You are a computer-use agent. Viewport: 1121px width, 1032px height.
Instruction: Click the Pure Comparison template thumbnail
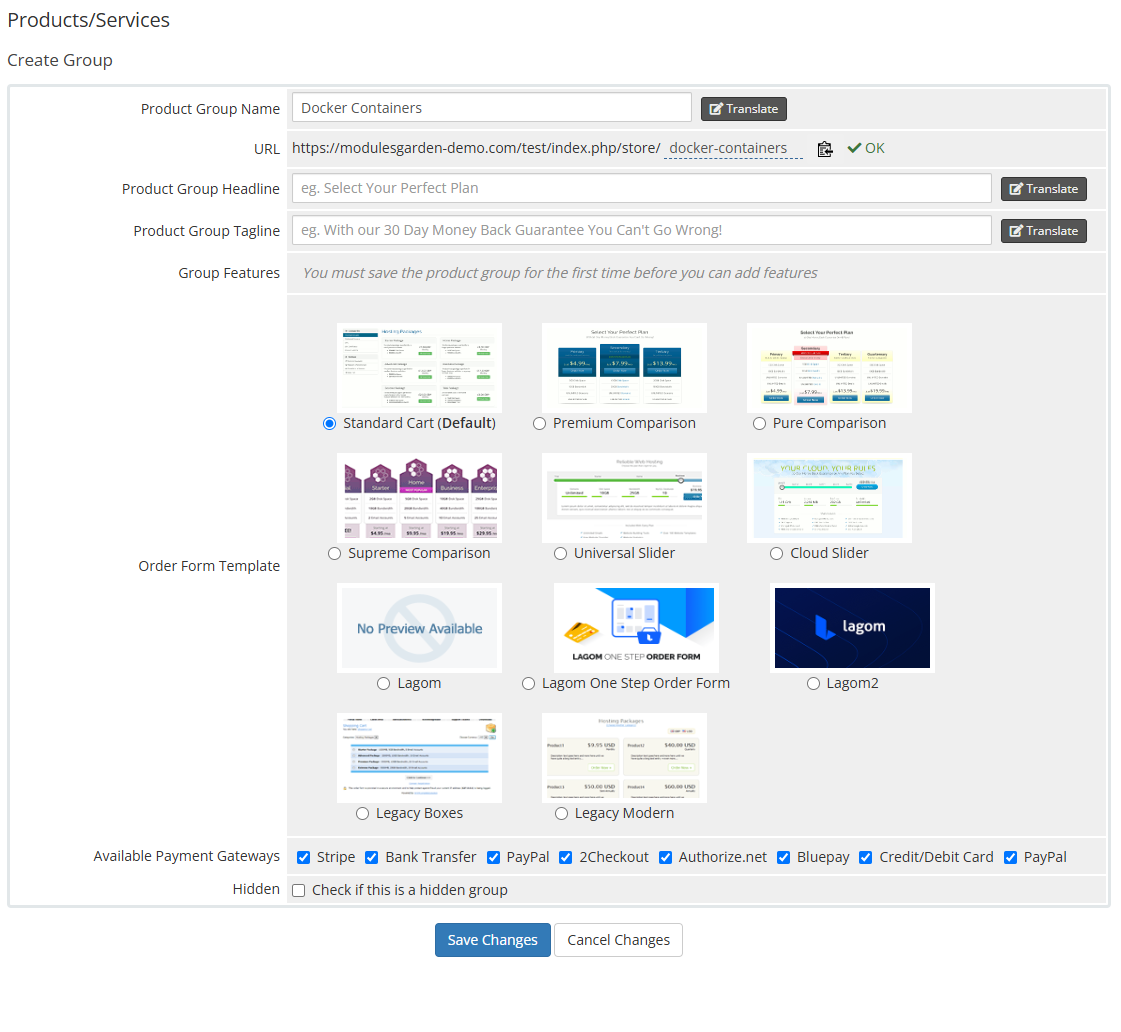[829, 368]
